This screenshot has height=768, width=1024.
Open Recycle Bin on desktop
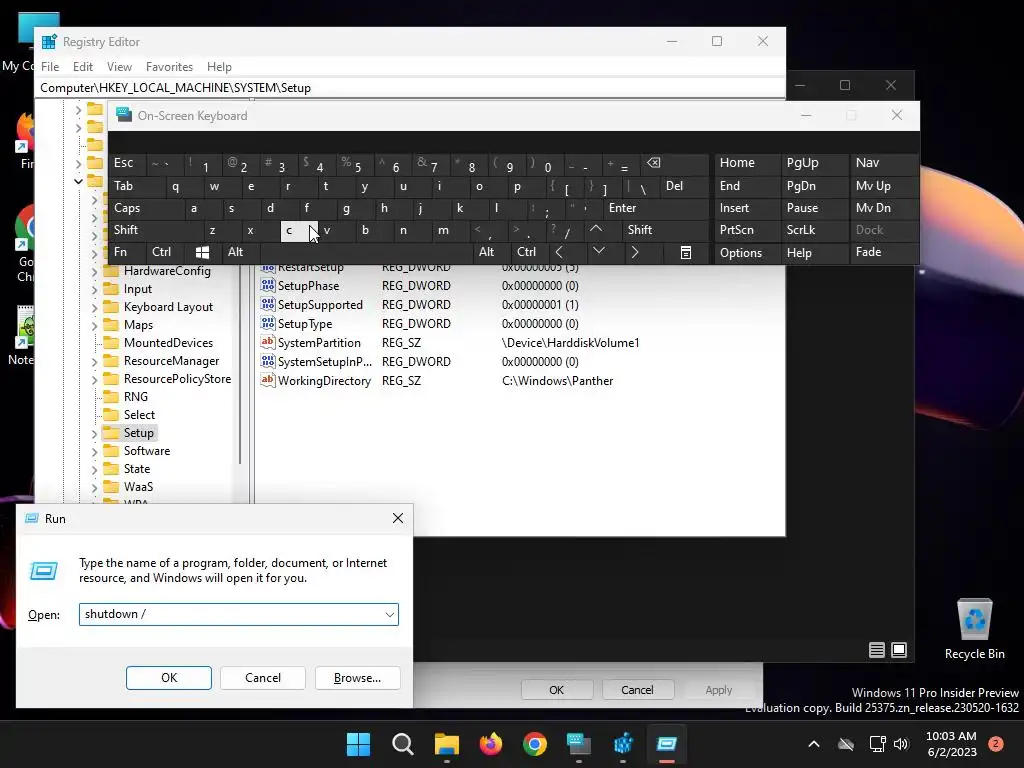point(974,628)
